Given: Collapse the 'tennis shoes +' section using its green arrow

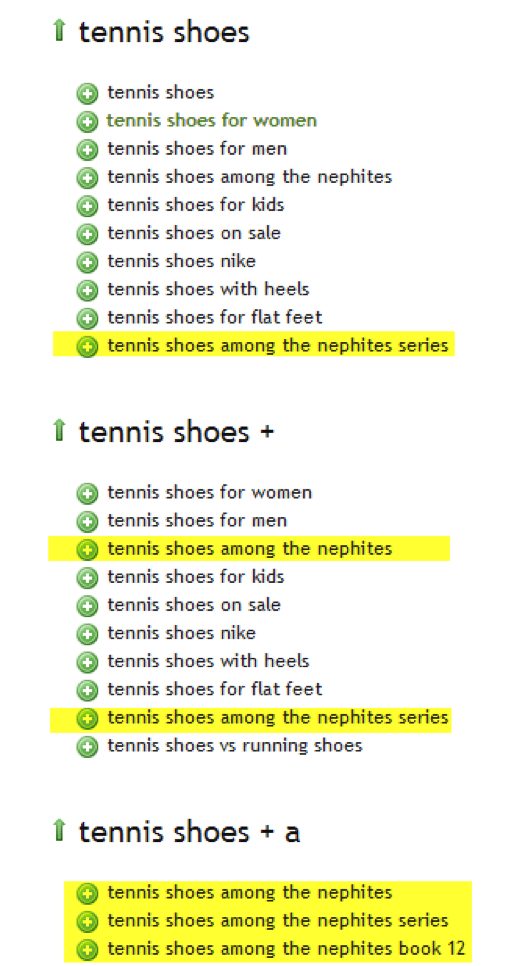Looking at the screenshot, I should [59, 430].
